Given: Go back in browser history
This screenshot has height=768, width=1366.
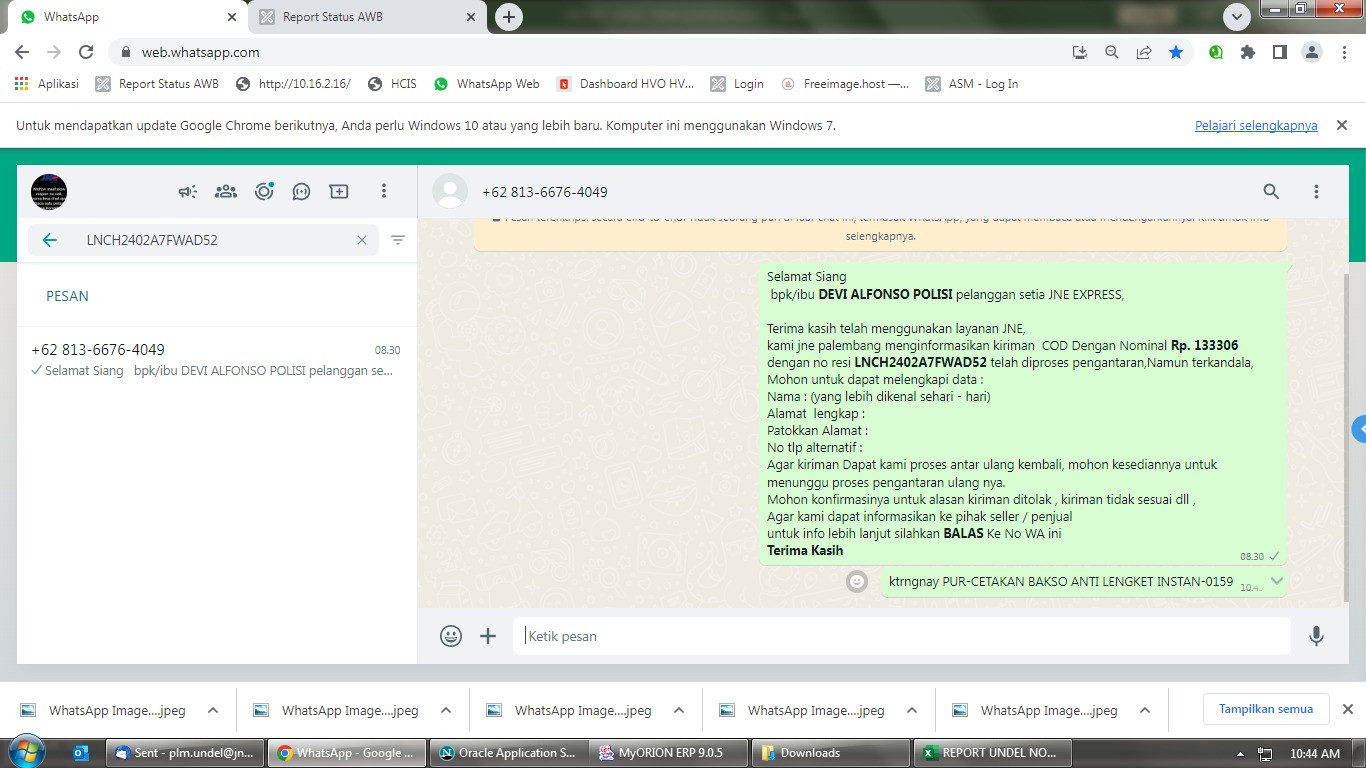Looking at the screenshot, I should pyautogui.click(x=22, y=52).
